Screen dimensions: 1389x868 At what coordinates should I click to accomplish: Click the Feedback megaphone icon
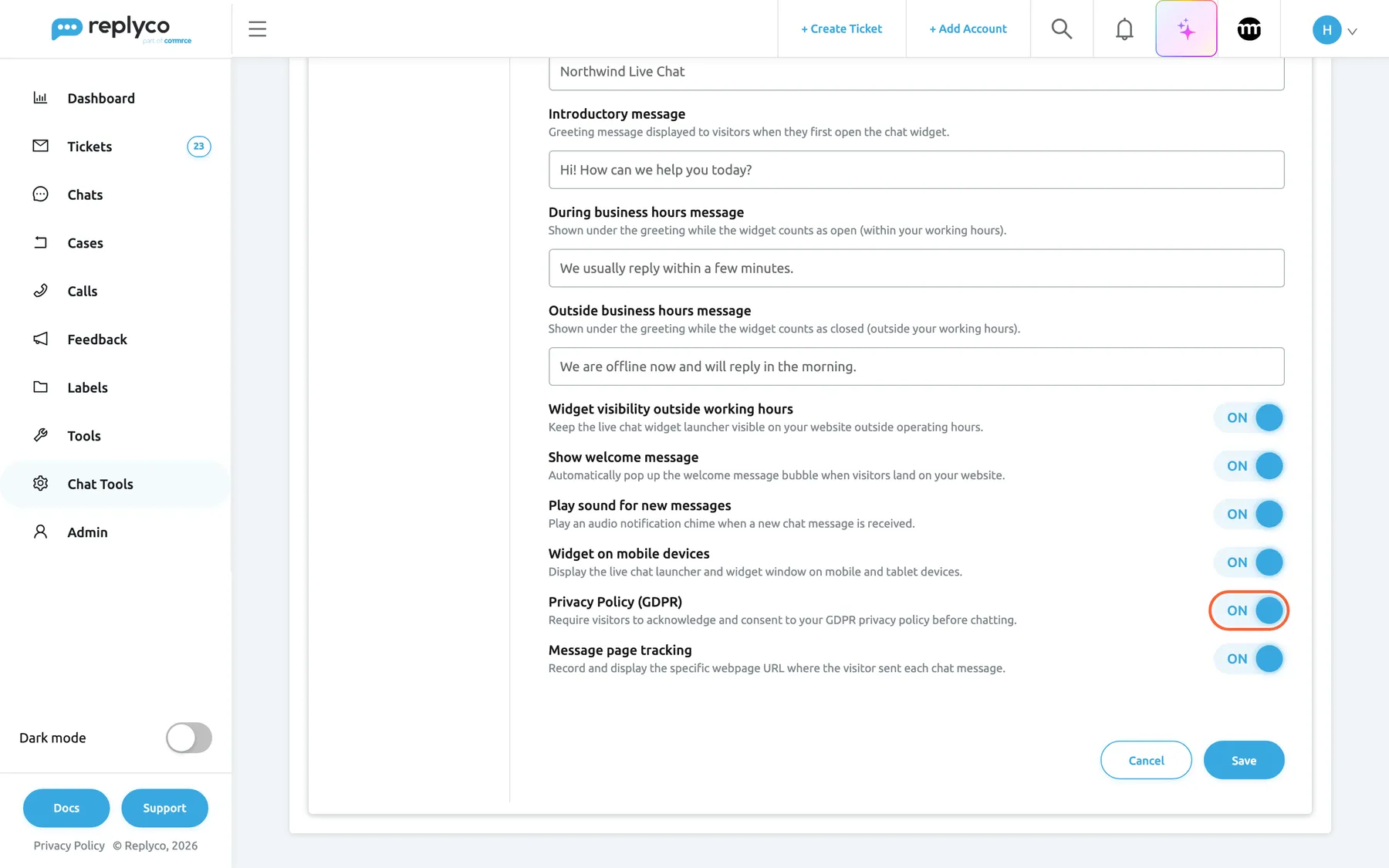(40, 339)
